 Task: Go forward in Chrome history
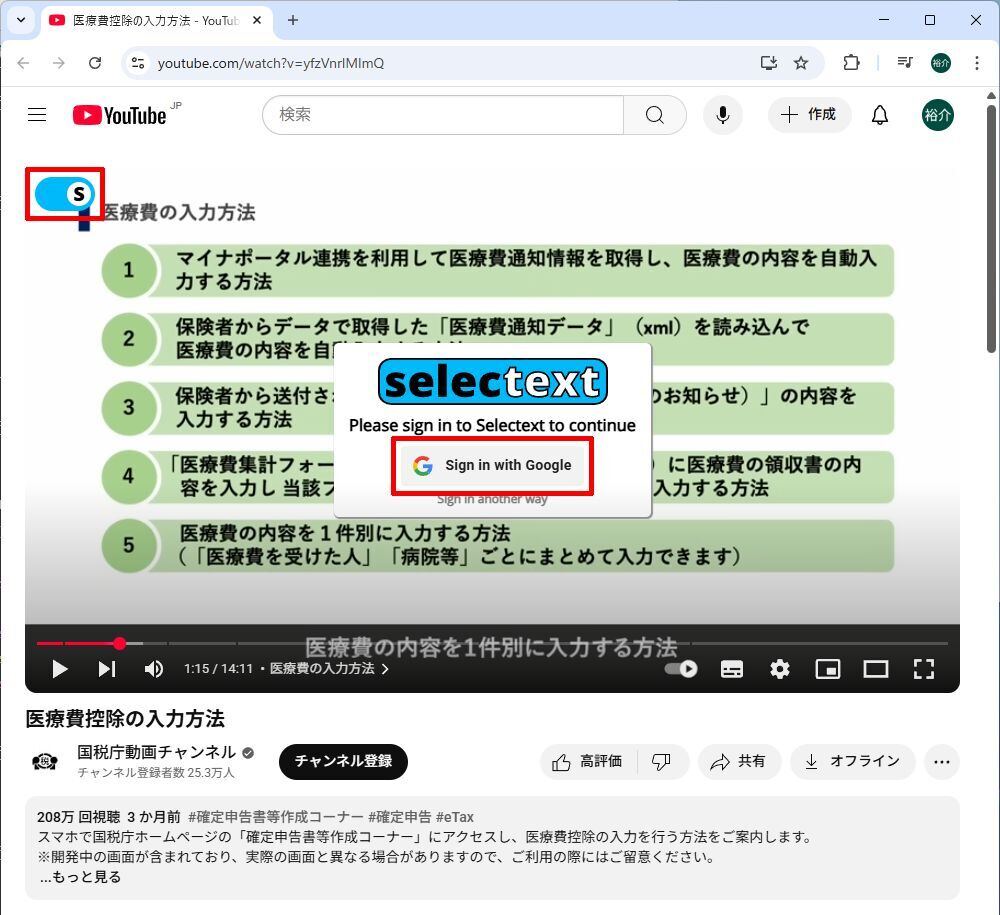pyautogui.click(x=59, y=62)
